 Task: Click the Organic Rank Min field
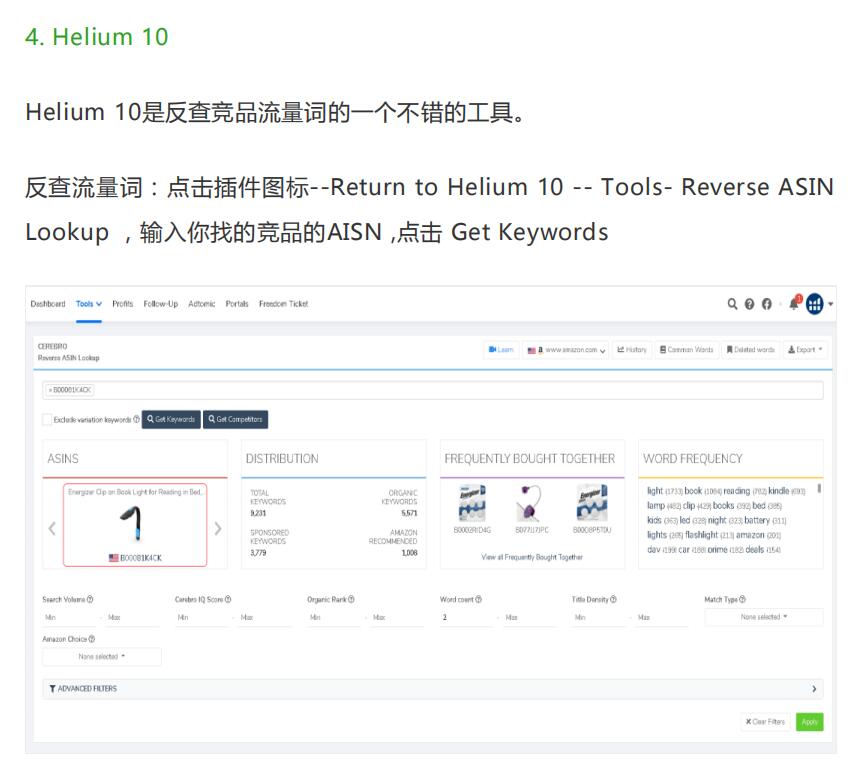[x=335, y=617]
